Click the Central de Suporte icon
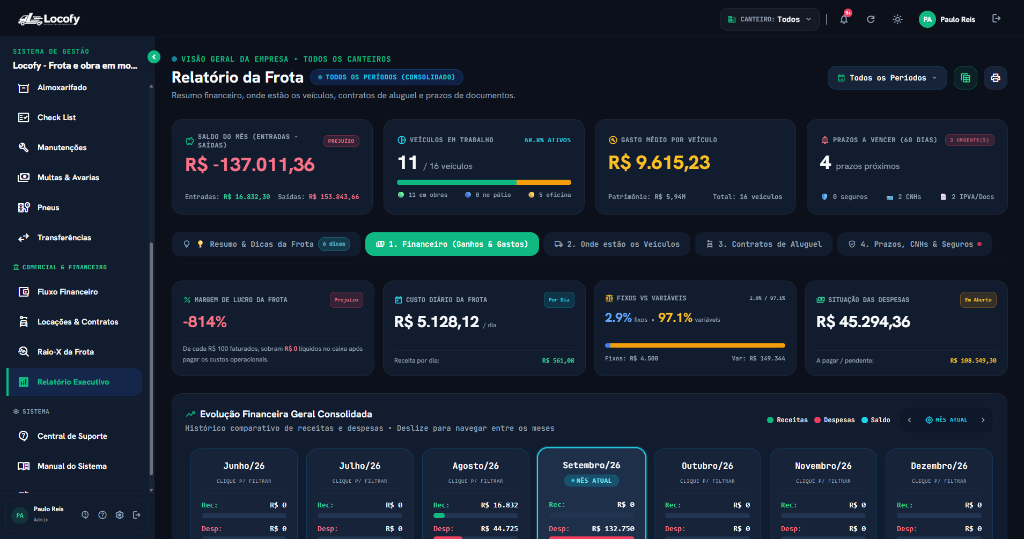Viewport: 1024px width, 539px height. coord(24,436)
